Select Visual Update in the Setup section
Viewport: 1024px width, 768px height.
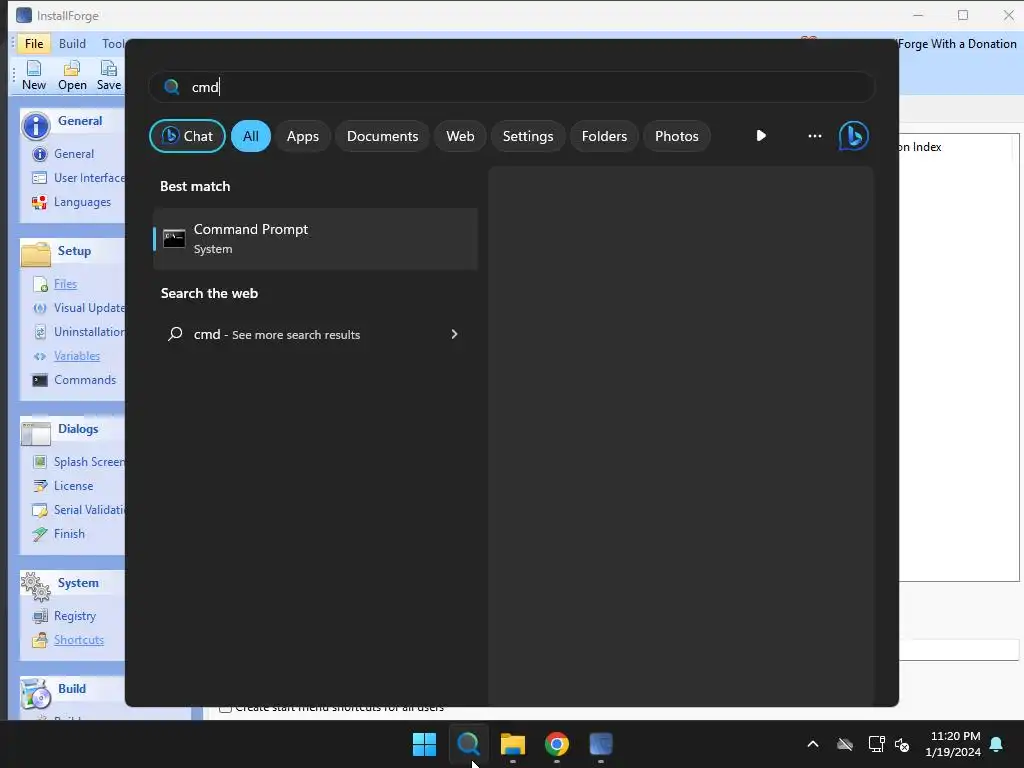point(78,308)
